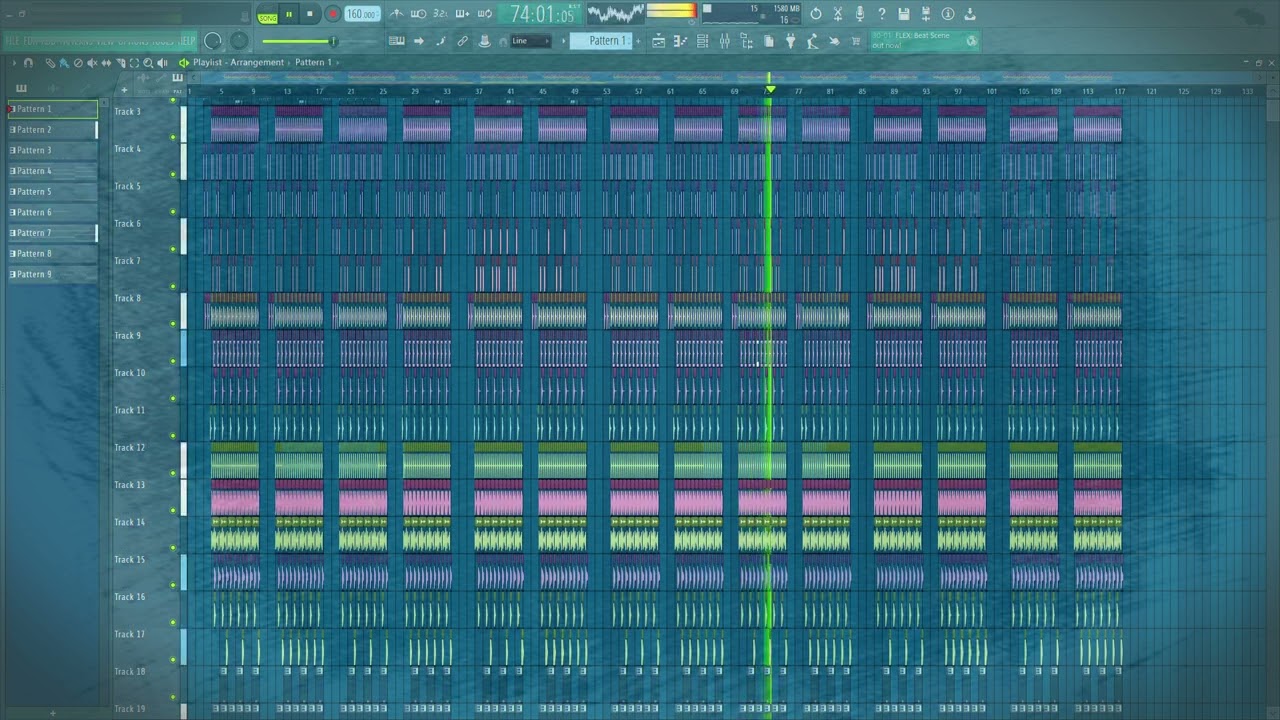Open the Playlist view icon
Image resolution: width=1280 pixels, height=720 pixels.
(x=658, y=41)
